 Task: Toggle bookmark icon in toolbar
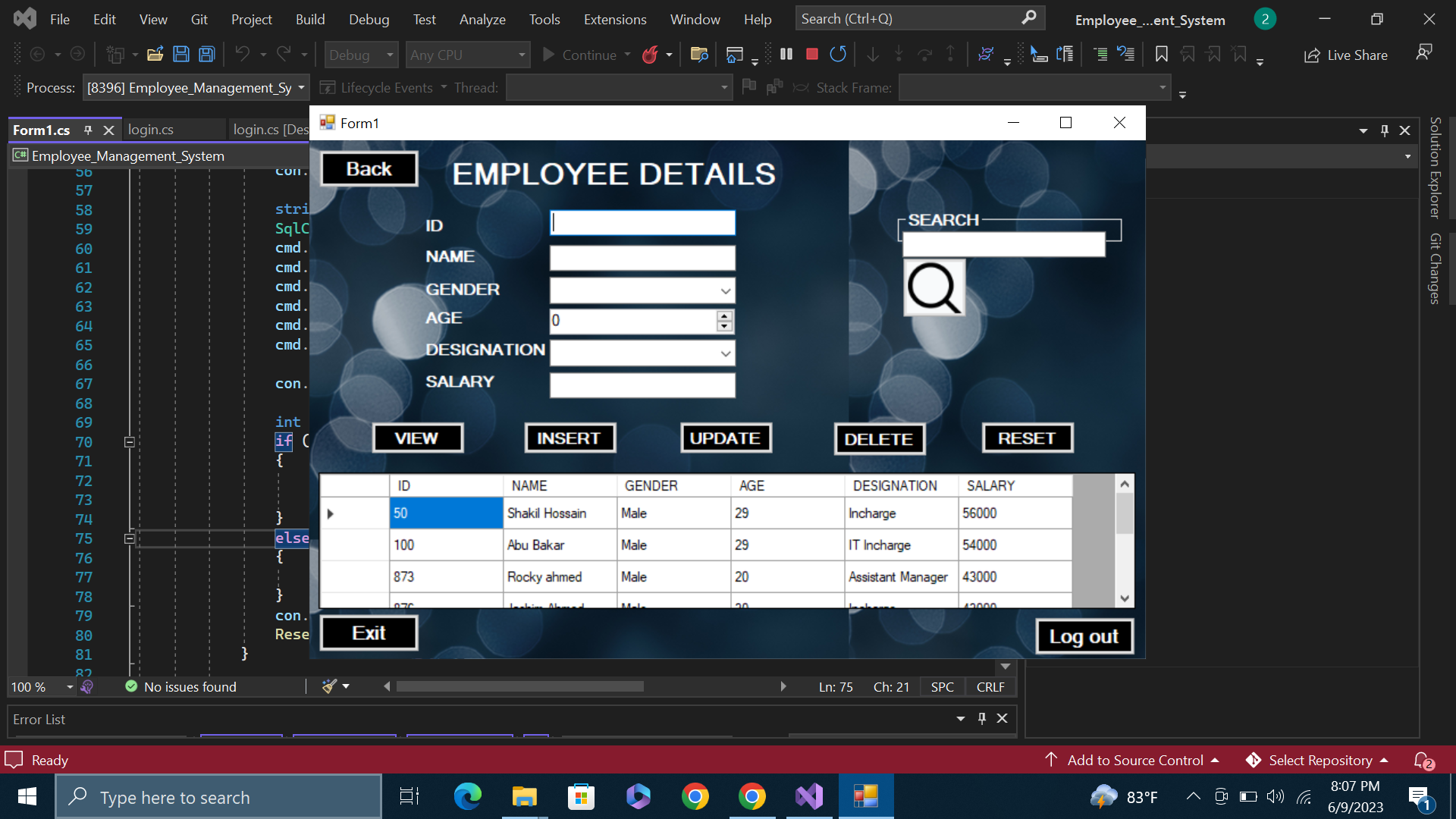click(x=1161, y=55)
